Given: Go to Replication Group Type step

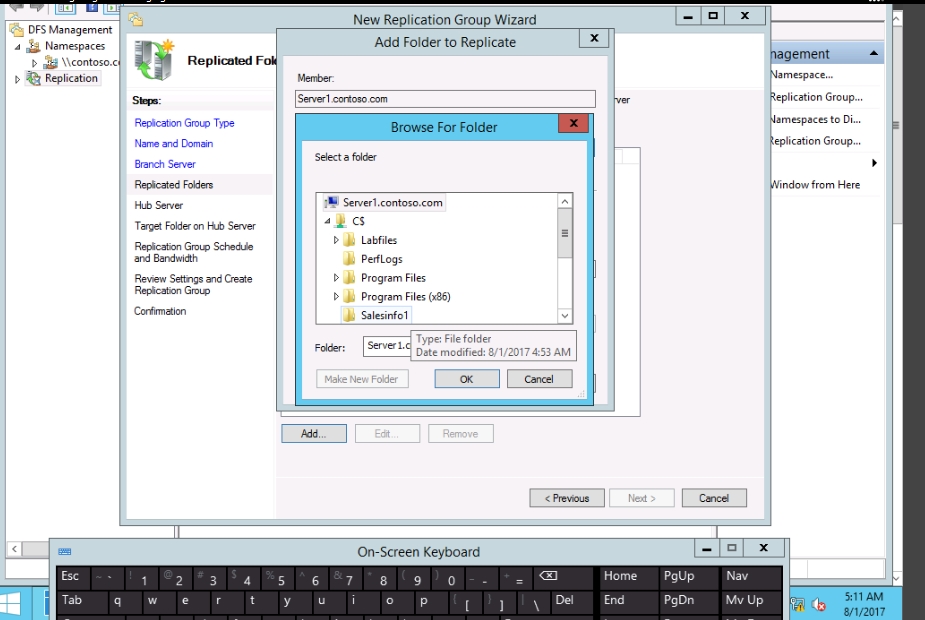Looking at the screenshot, I should (x=184, y=123).
